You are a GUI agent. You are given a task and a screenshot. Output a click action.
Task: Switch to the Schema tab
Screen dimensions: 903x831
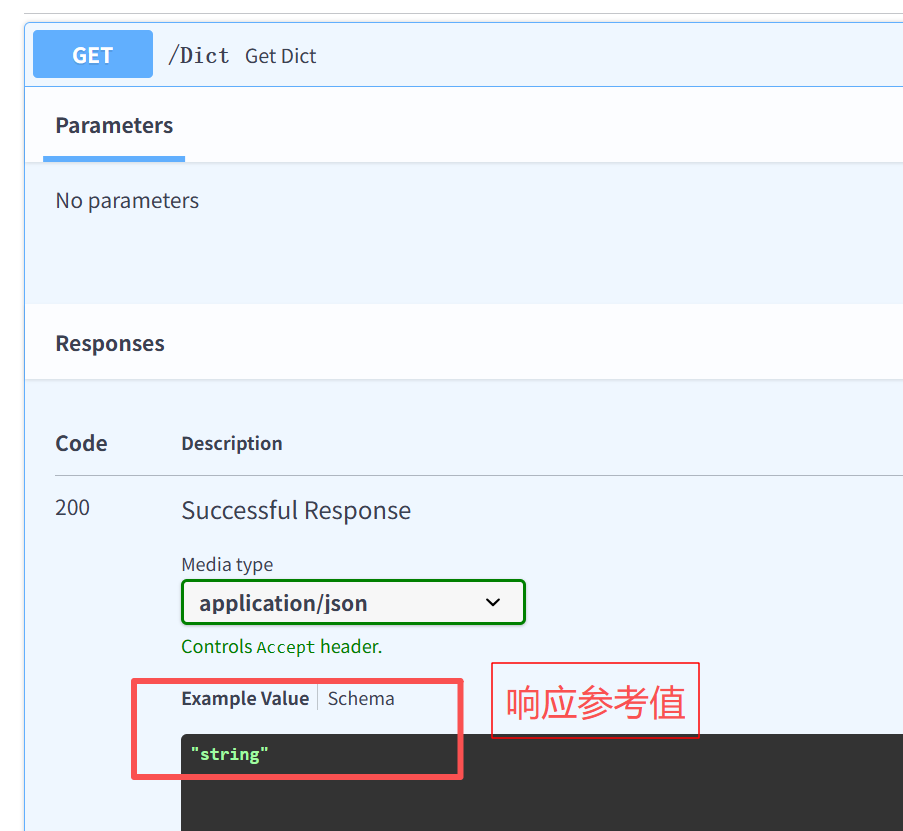click(360, 698)
